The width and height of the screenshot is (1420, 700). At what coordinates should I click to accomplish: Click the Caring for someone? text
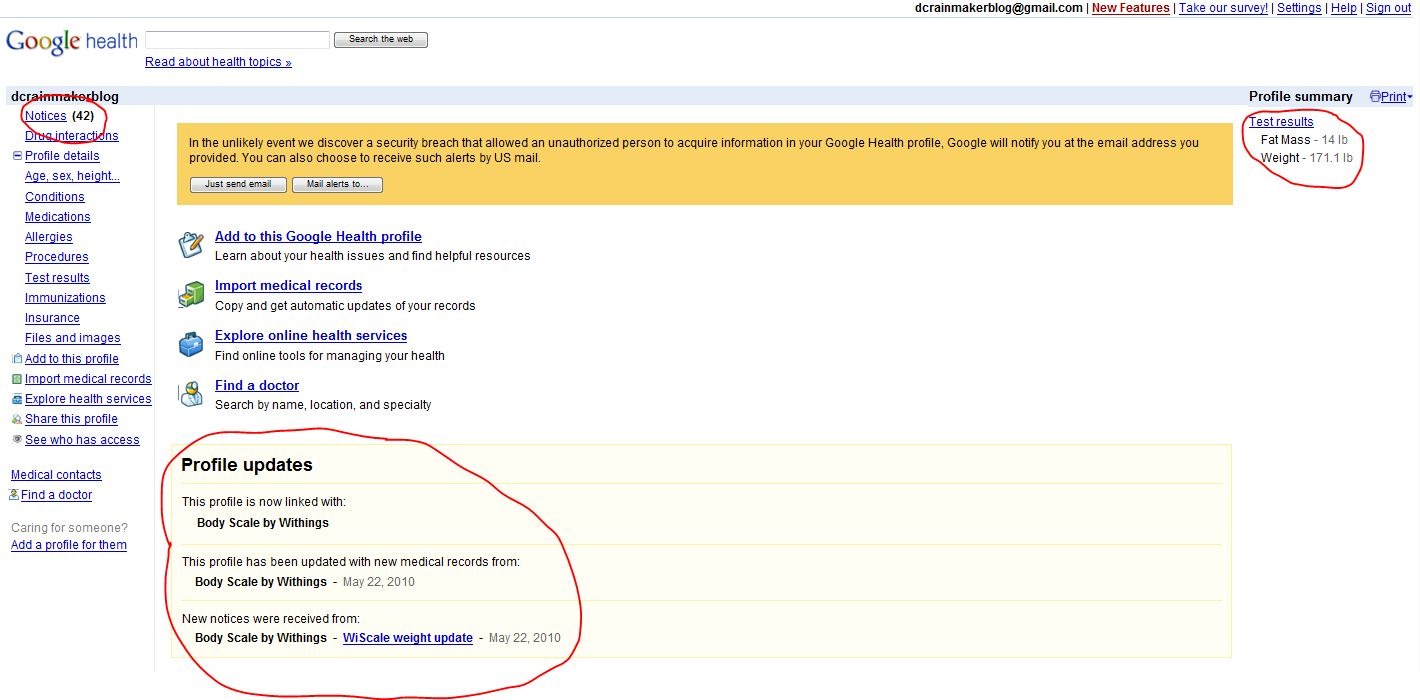69,528
